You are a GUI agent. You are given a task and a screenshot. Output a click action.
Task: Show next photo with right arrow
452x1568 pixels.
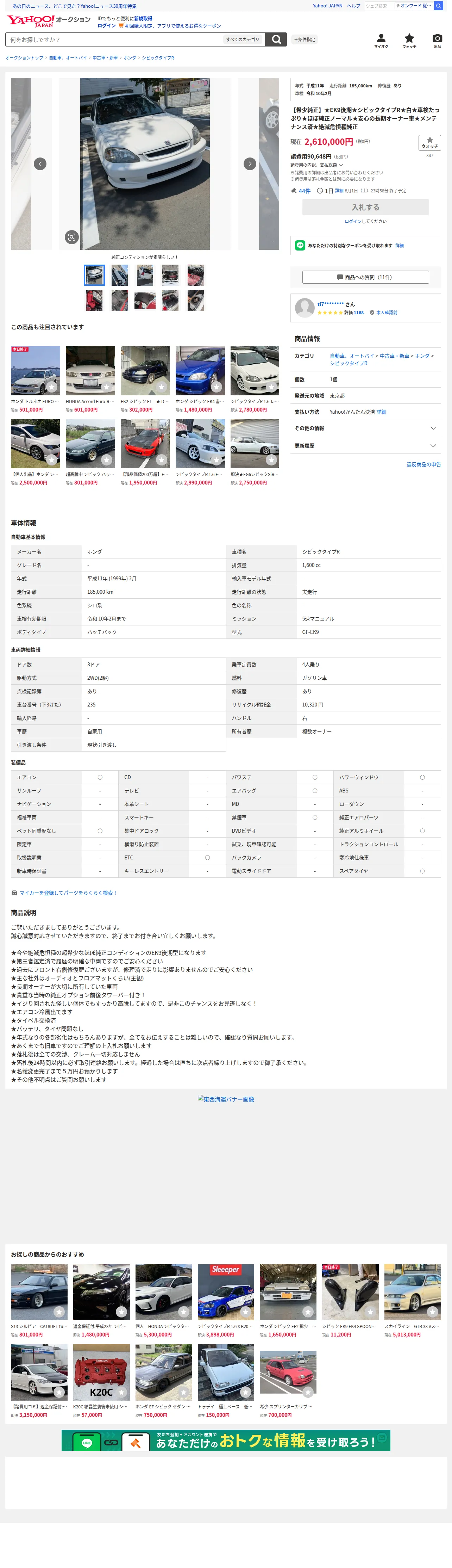pos(250,164)
